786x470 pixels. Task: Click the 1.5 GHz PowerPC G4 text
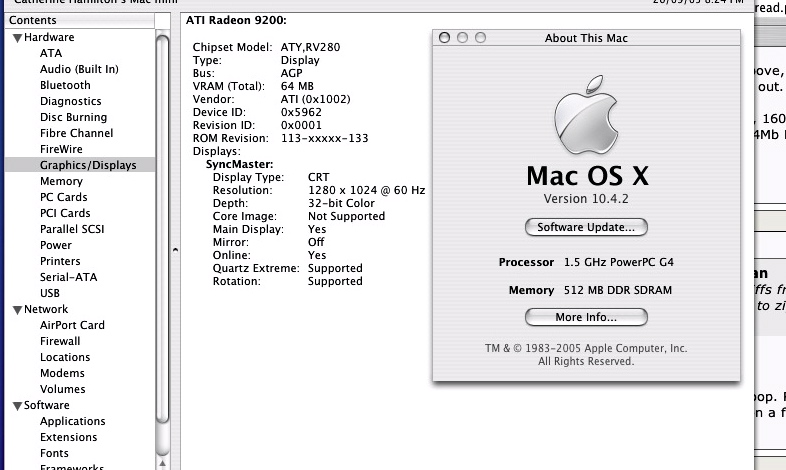coord(619,262)
